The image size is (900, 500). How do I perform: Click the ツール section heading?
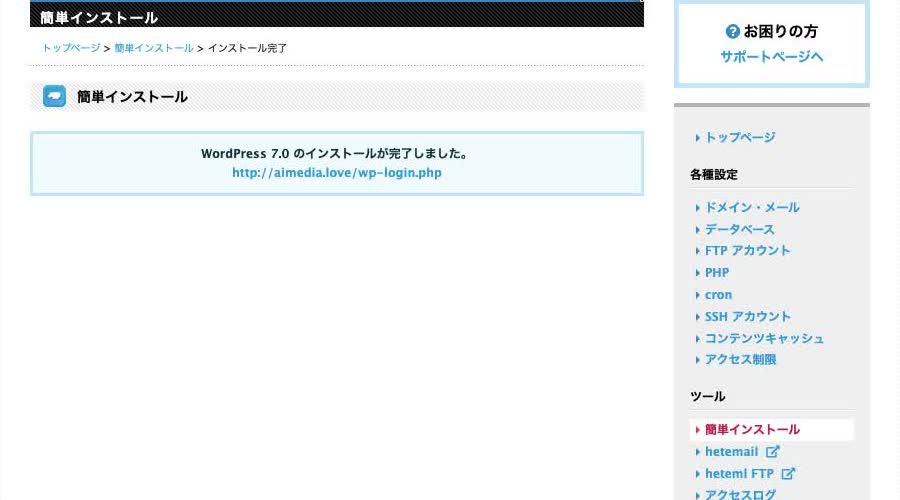707,397
